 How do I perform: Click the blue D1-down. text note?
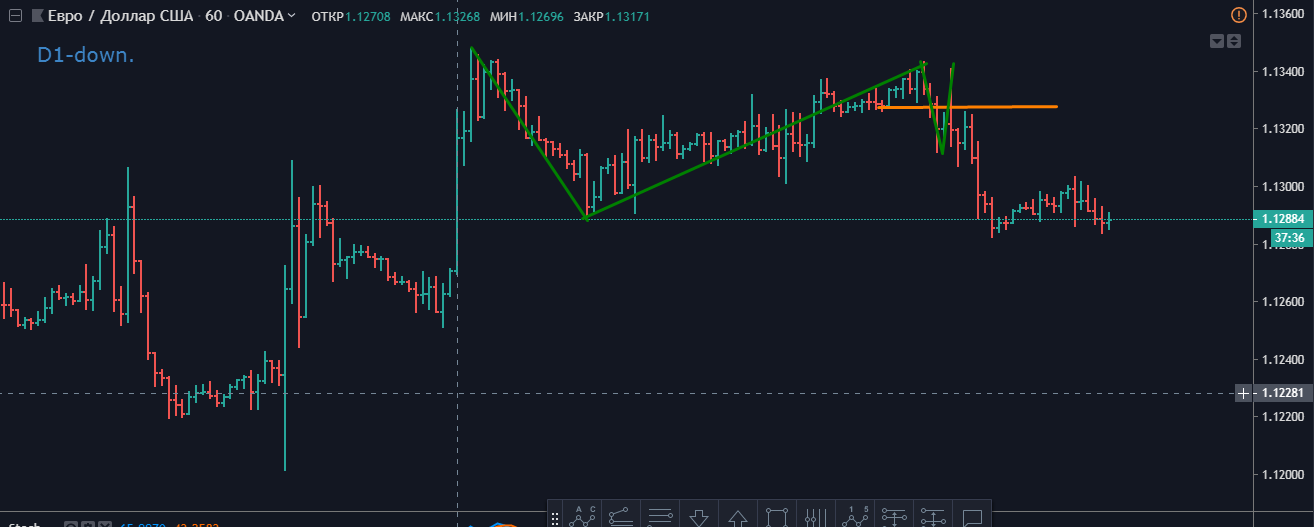[86, 56]
